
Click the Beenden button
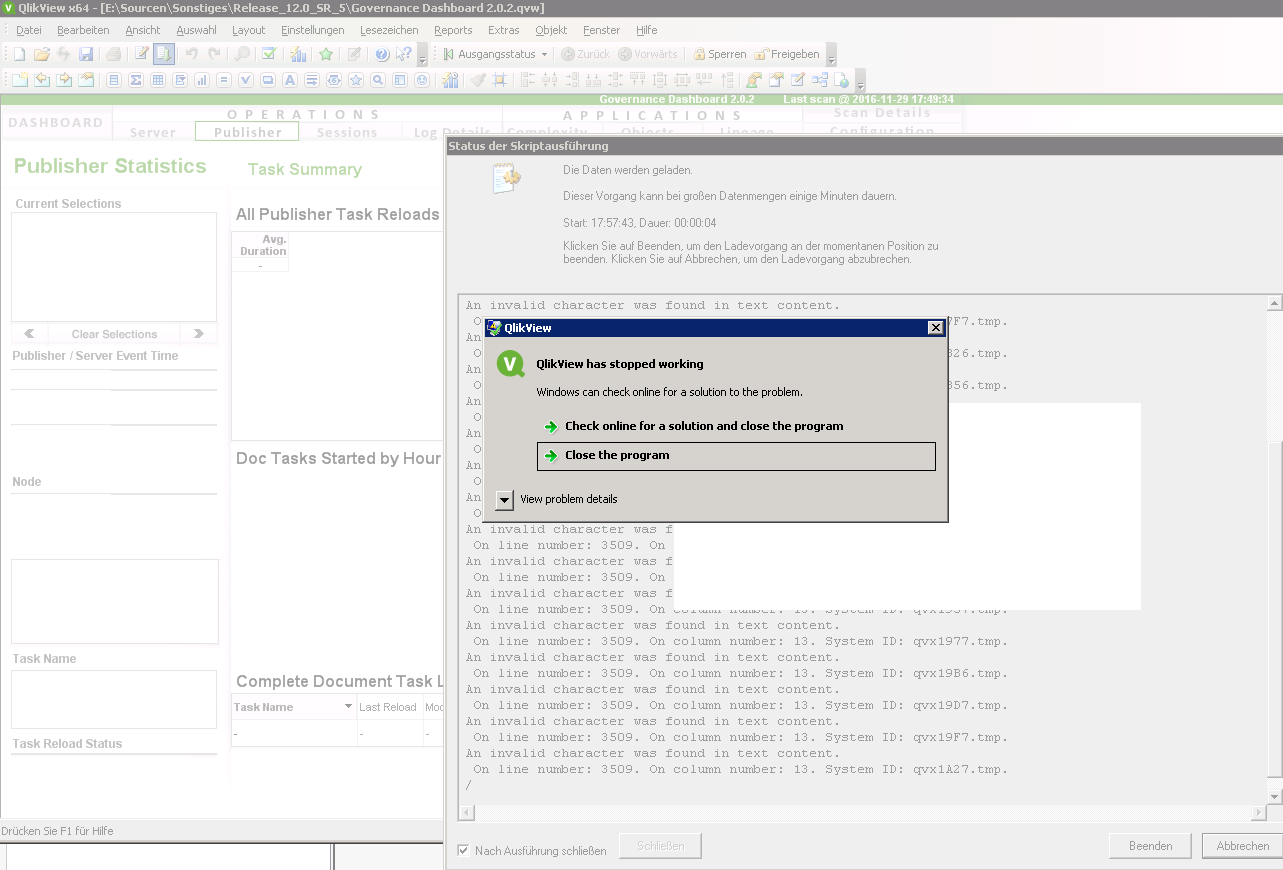point(1151,846)
